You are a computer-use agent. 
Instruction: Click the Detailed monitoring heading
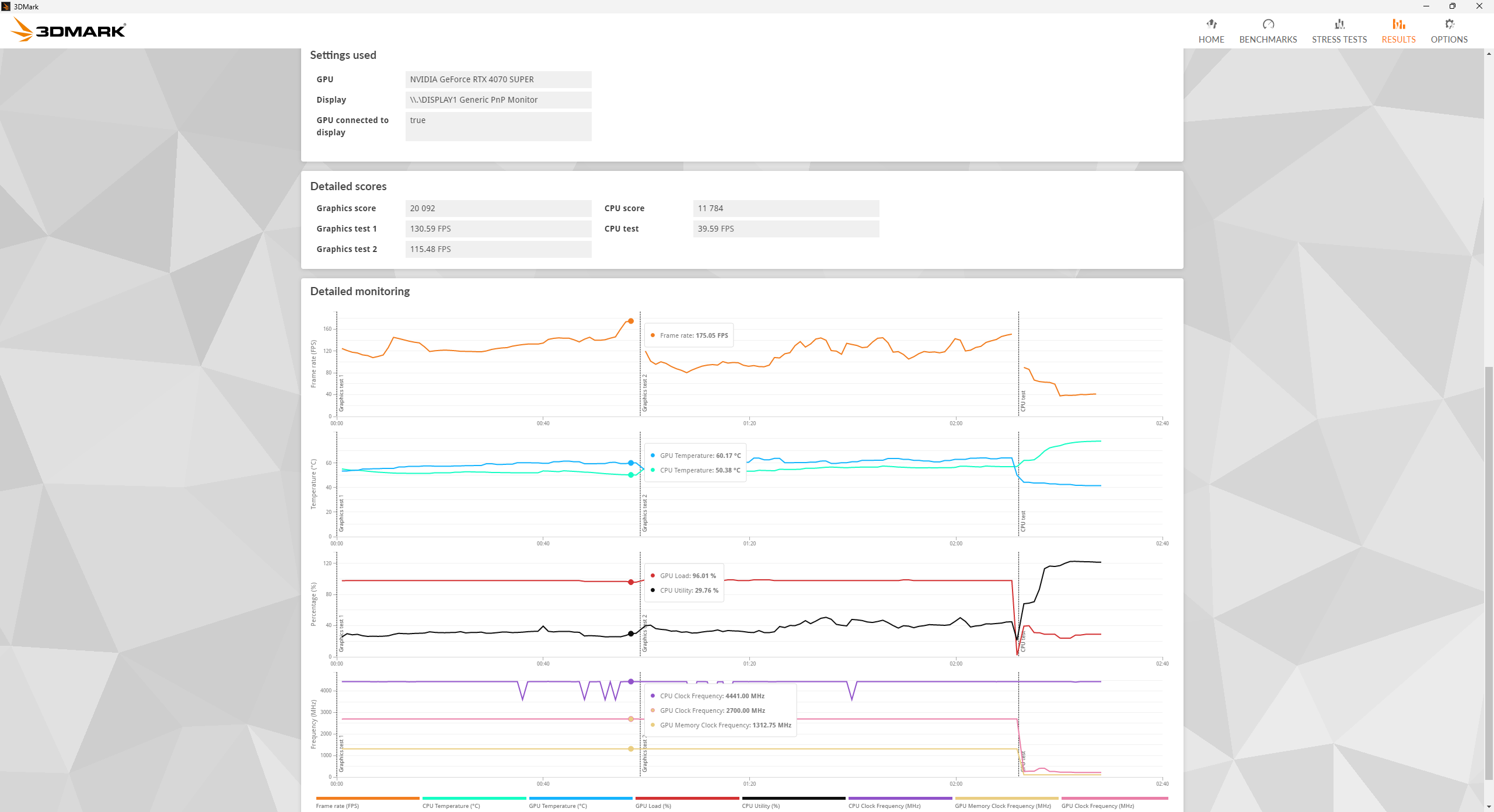click(x=360, y=291)
